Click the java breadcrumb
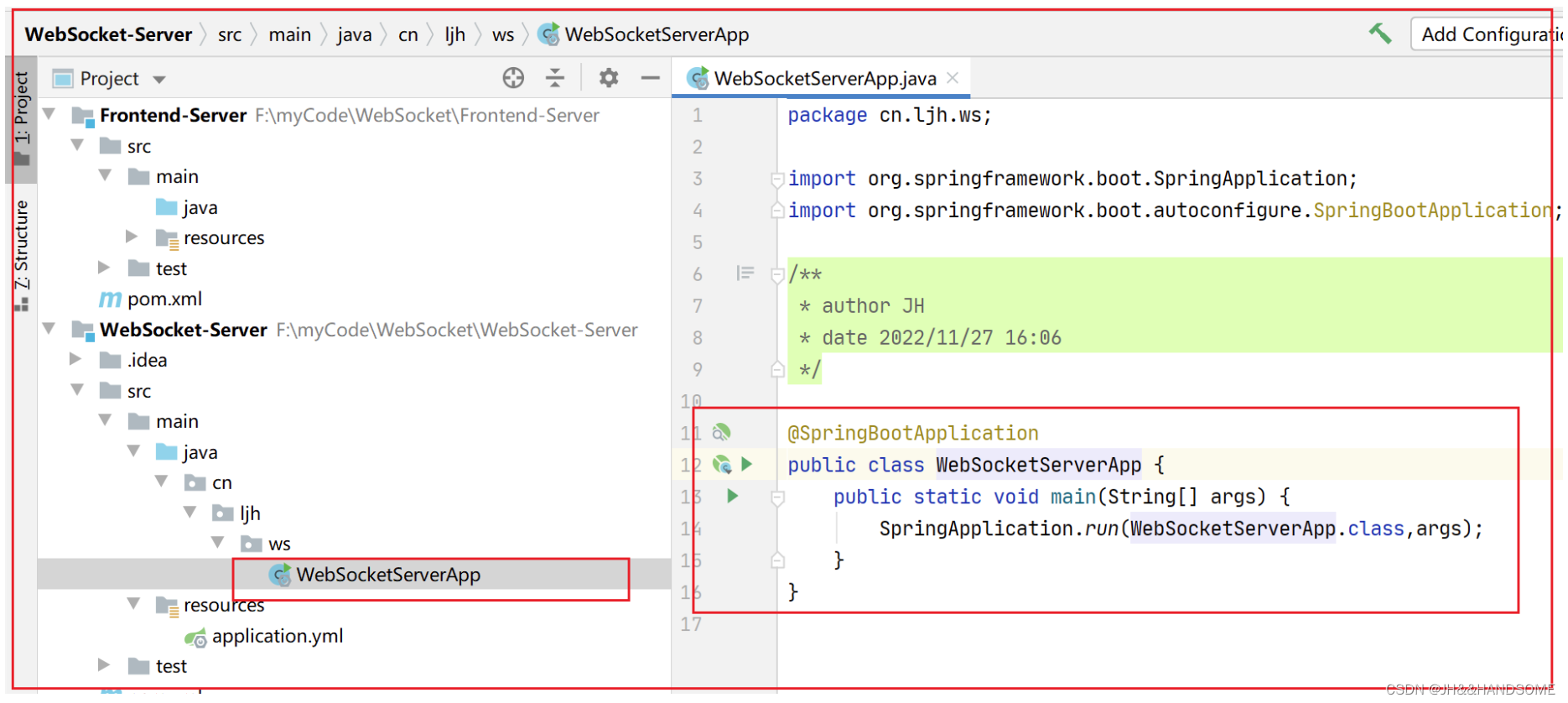Screen dimensions: 1568x703 coord(354,34)
